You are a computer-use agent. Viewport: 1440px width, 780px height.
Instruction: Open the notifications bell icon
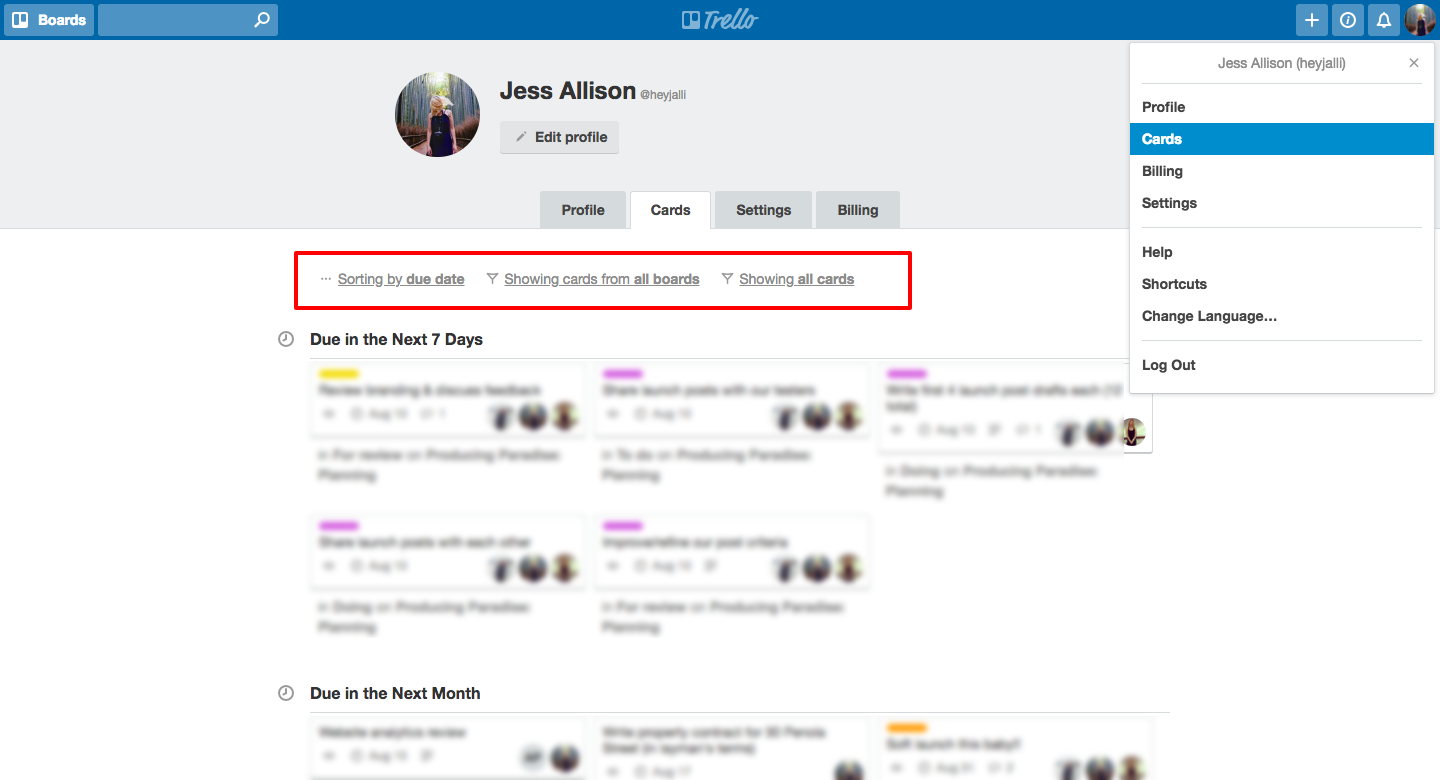[x=1383, y=19]
